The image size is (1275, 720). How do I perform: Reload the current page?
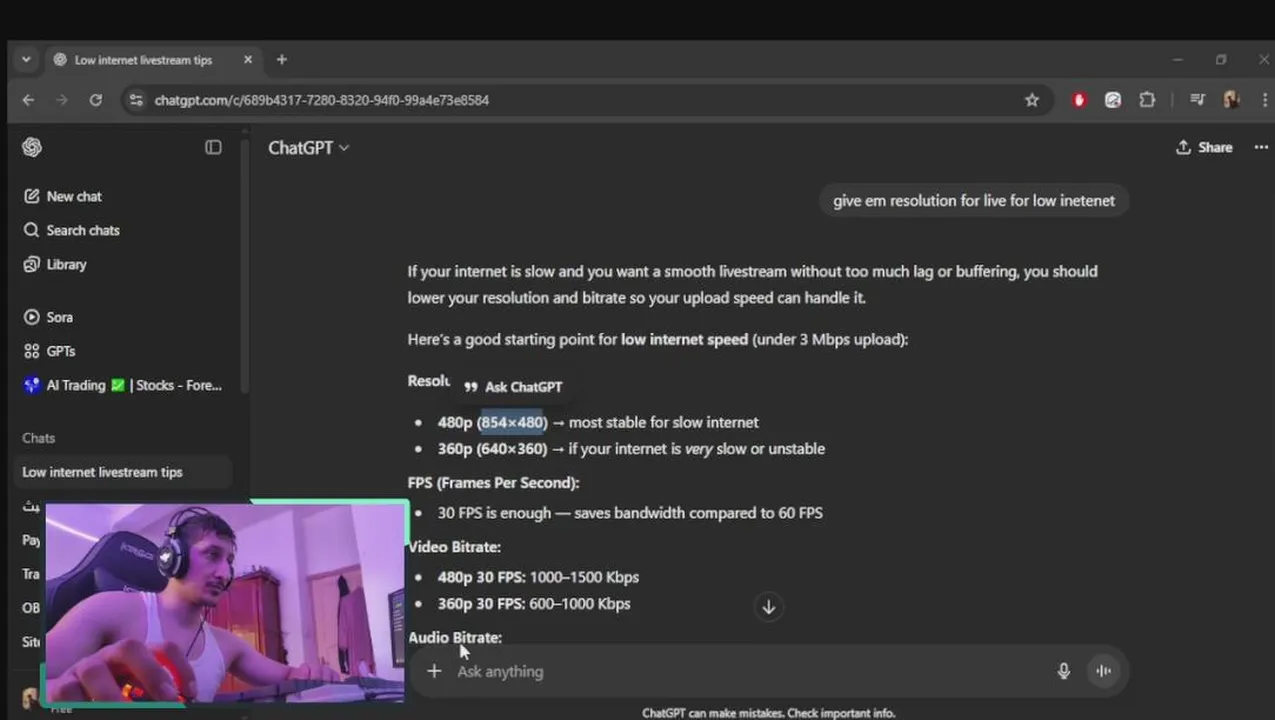96,100
